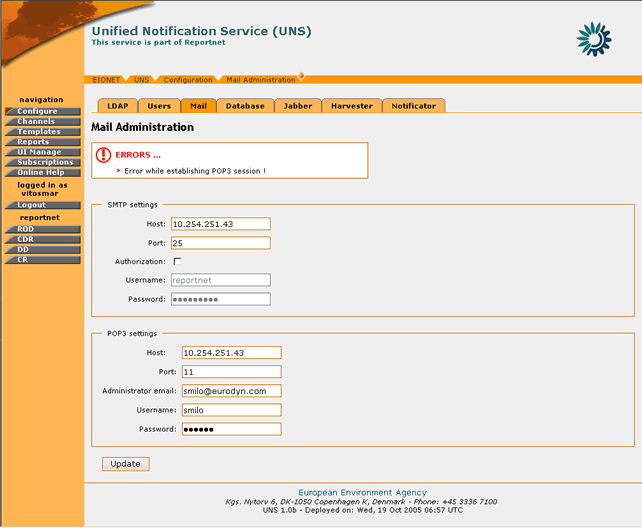The image size is (642, 528).
Task: Click the Logout link
Action: click(43, 205)
